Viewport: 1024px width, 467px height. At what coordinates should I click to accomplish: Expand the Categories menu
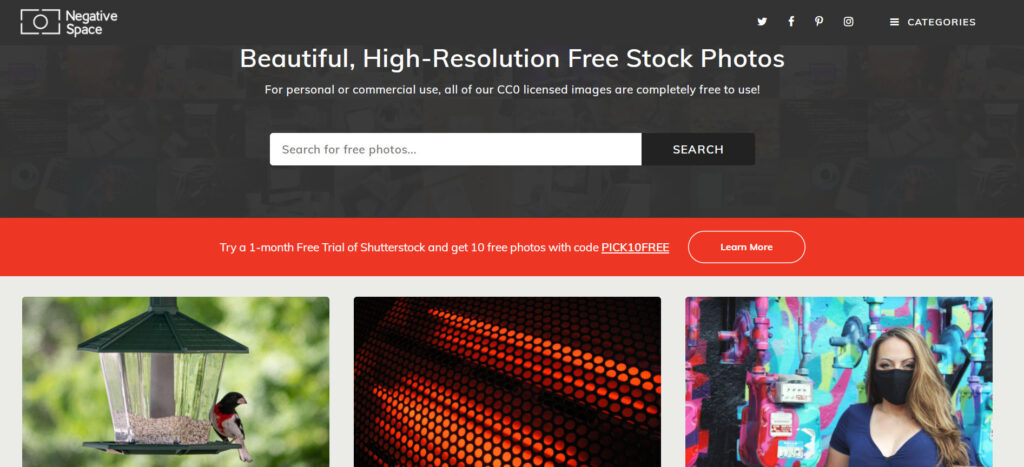tap(933, 22)
